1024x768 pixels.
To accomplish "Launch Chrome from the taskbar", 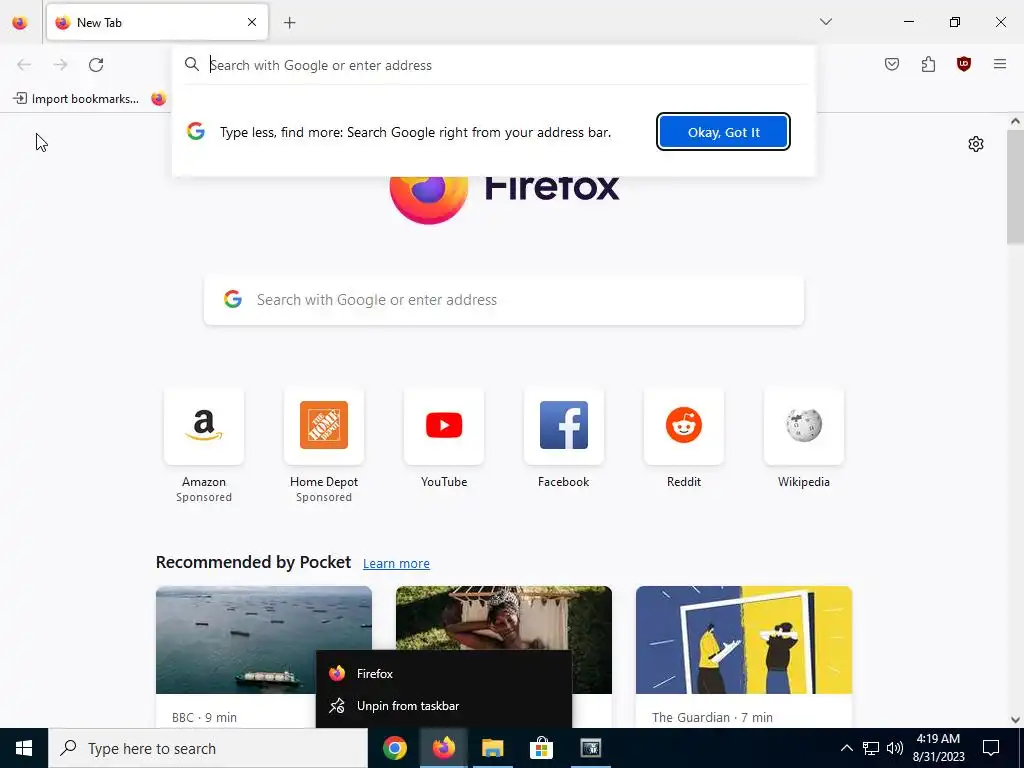I will [394, 748].
